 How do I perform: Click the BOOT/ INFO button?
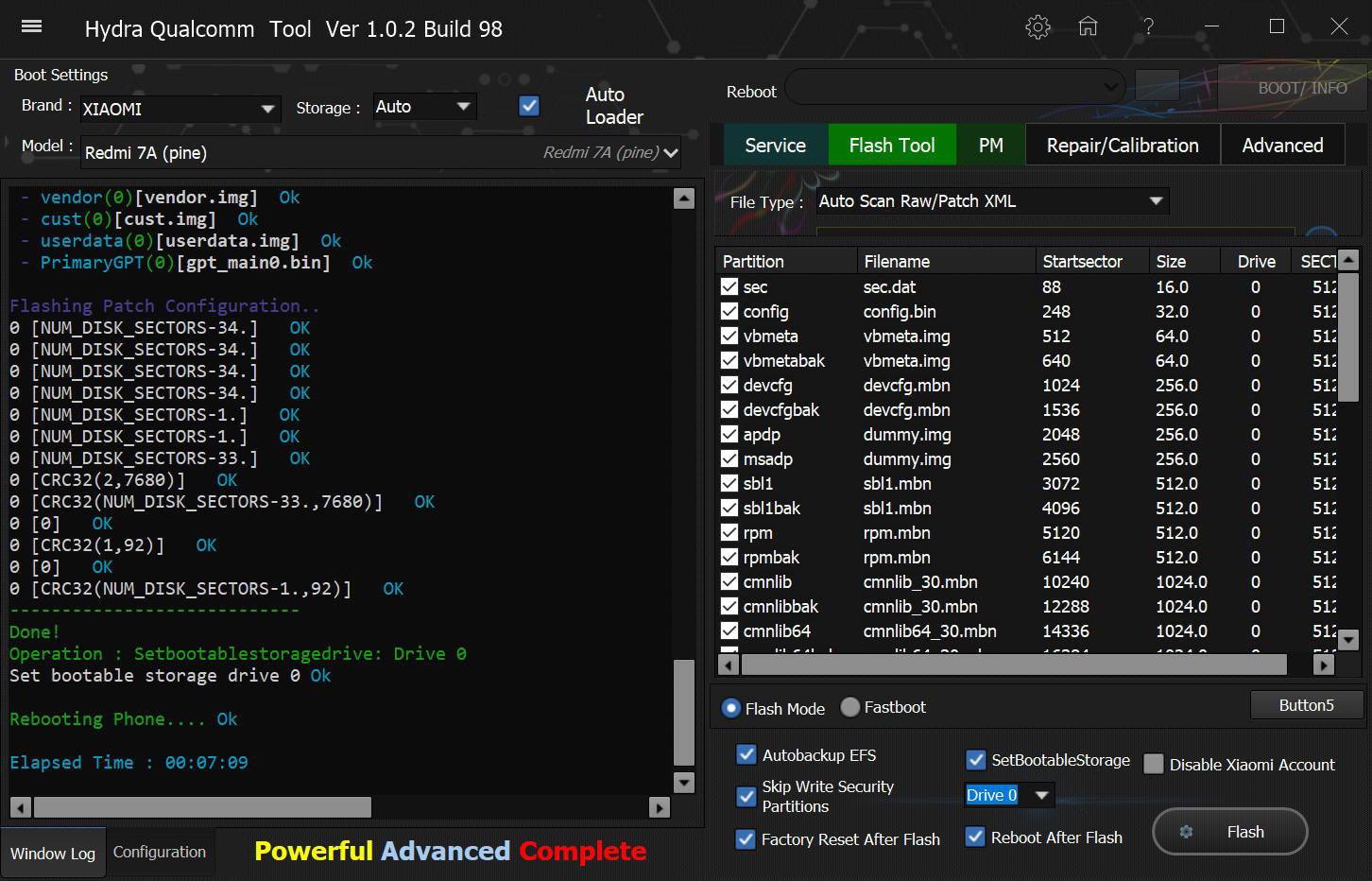pyautogui.click(x=1294, y=87)
